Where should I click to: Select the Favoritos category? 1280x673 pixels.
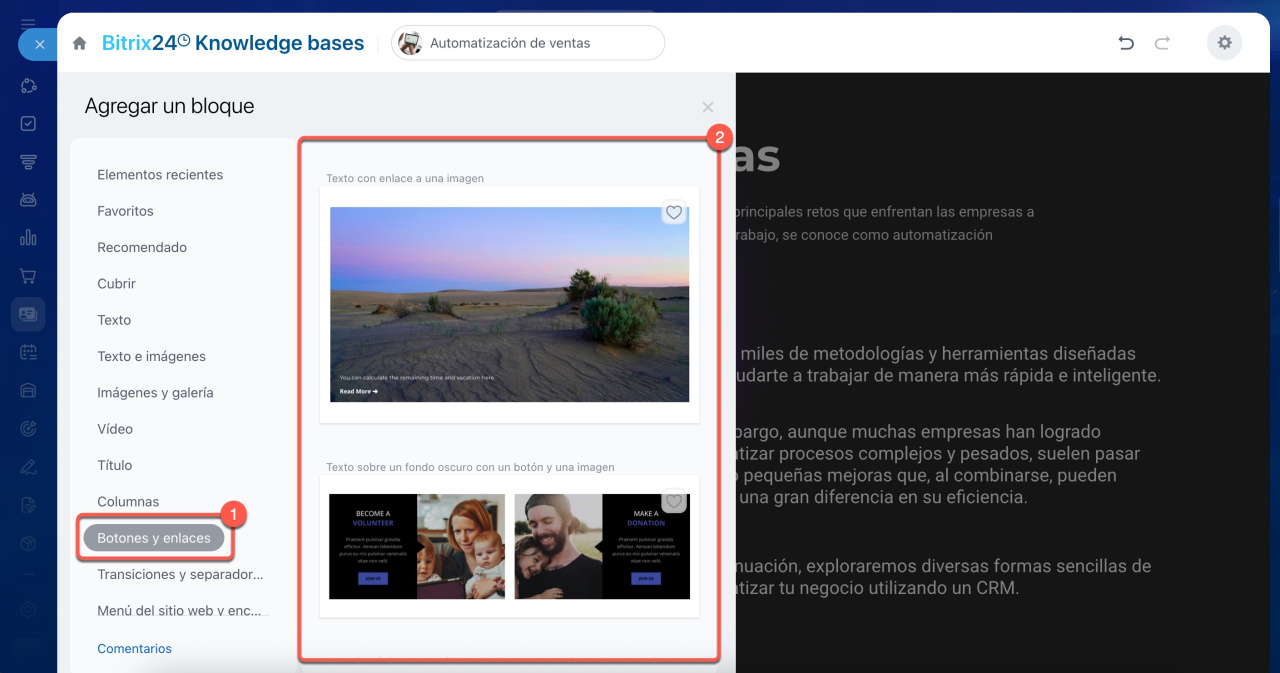point(125,211)
